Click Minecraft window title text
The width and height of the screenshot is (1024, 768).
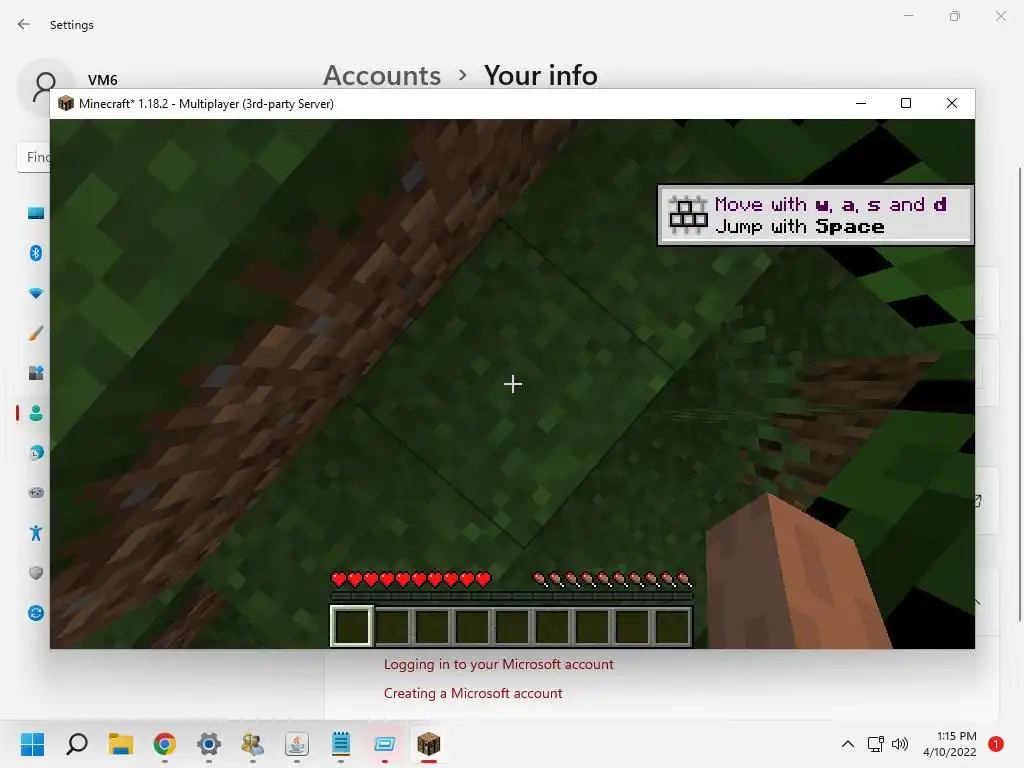click(206, 104)
